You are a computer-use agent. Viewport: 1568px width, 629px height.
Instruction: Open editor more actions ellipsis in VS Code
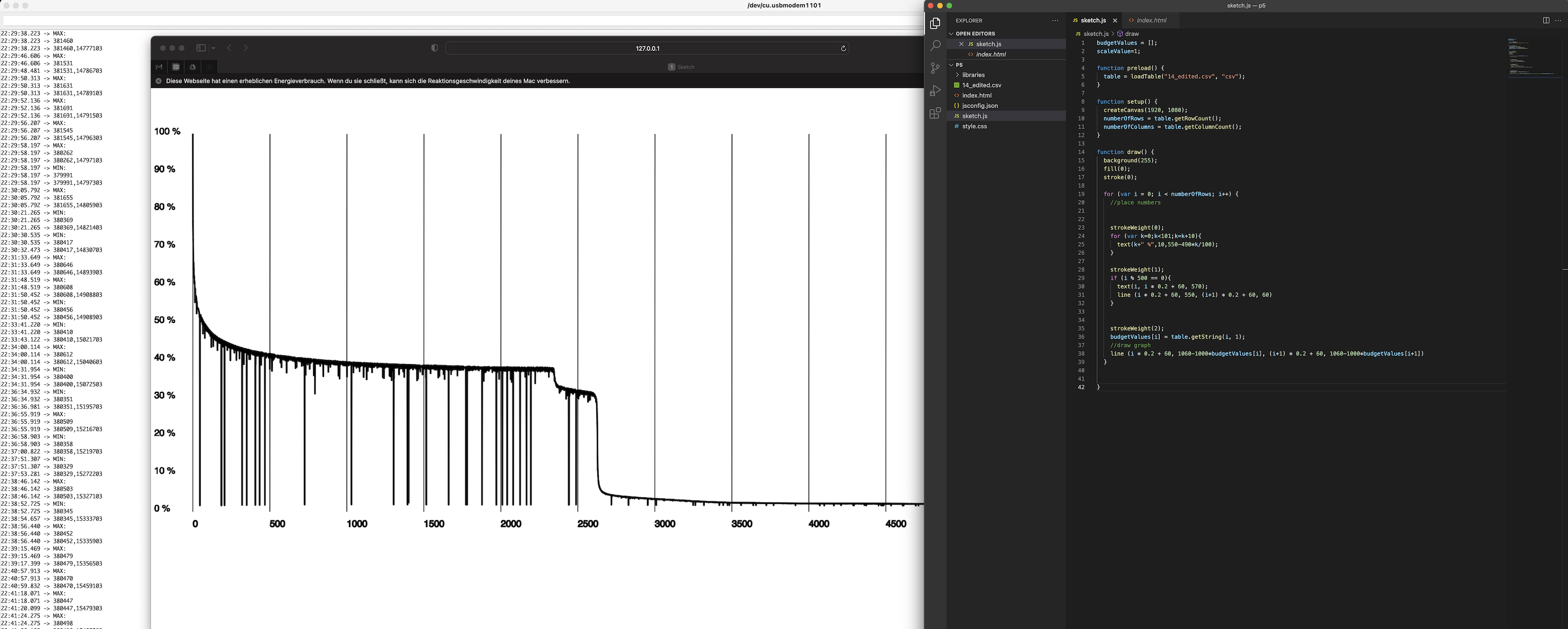point(1557,20)
